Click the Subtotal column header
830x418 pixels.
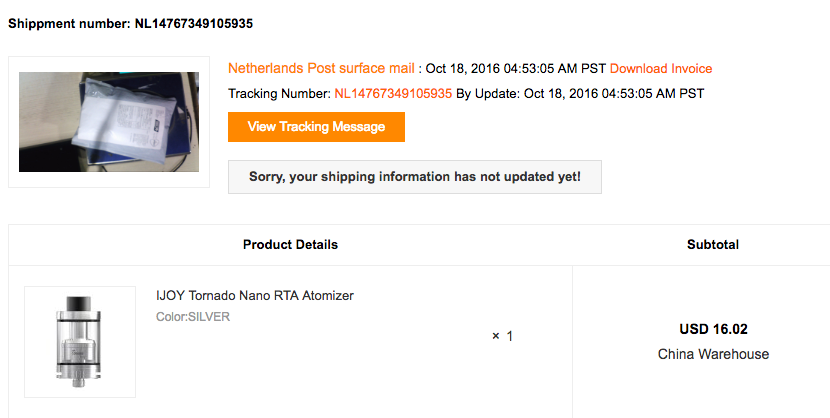coord(712,244)
